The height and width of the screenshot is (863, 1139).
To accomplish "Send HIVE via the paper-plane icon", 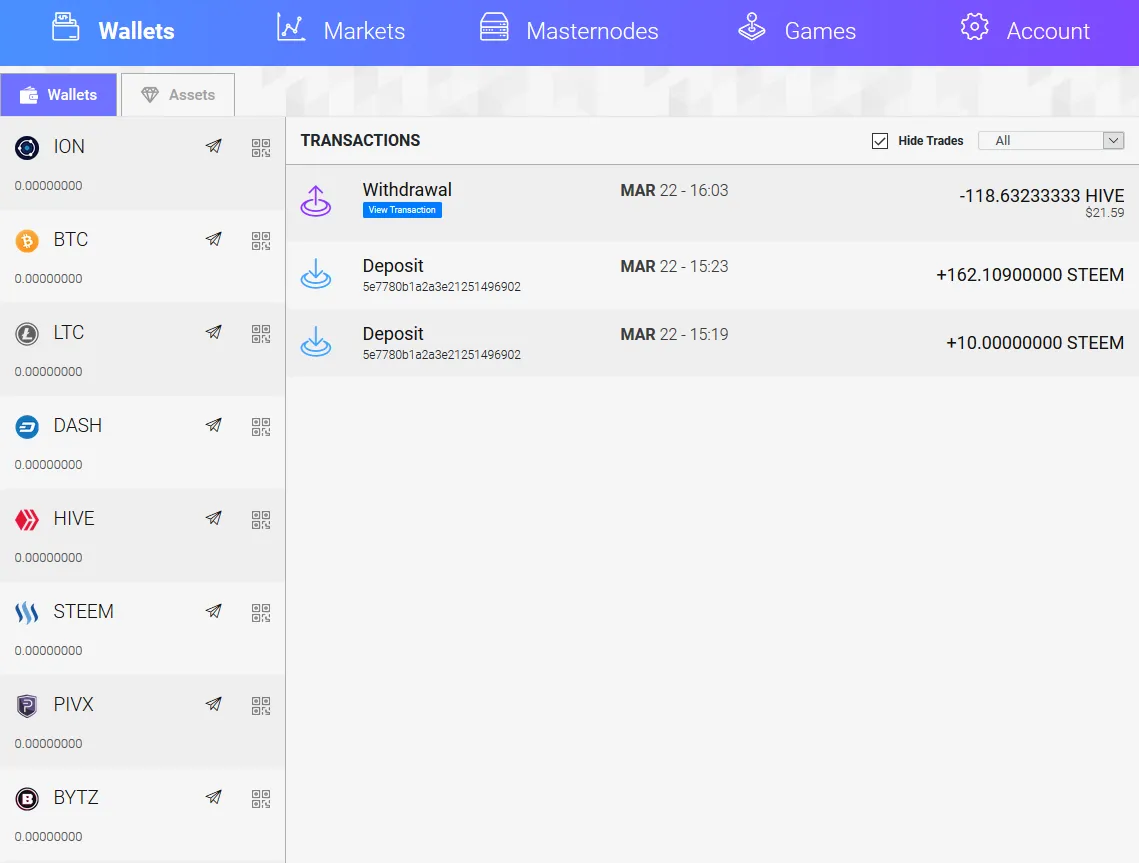I will (x=214, y=518).
